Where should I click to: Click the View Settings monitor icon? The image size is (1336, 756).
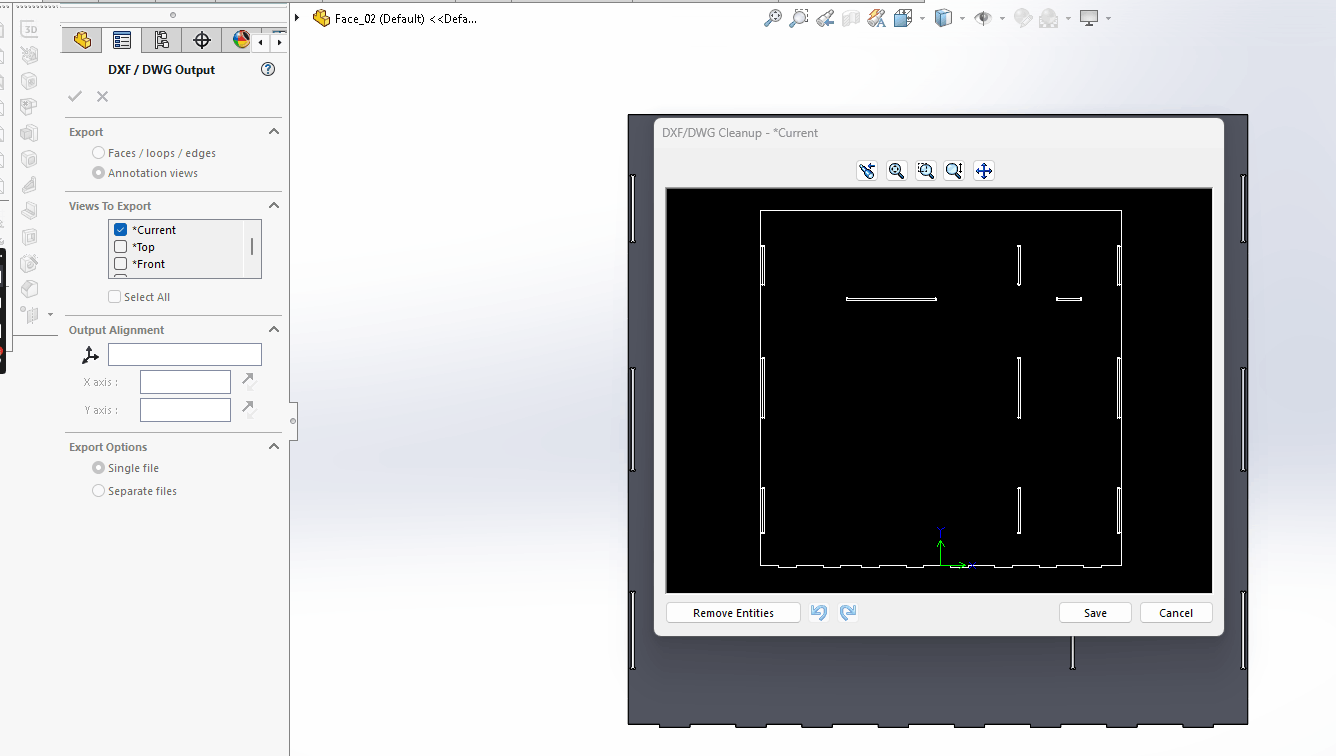(x=1089, y=18)
